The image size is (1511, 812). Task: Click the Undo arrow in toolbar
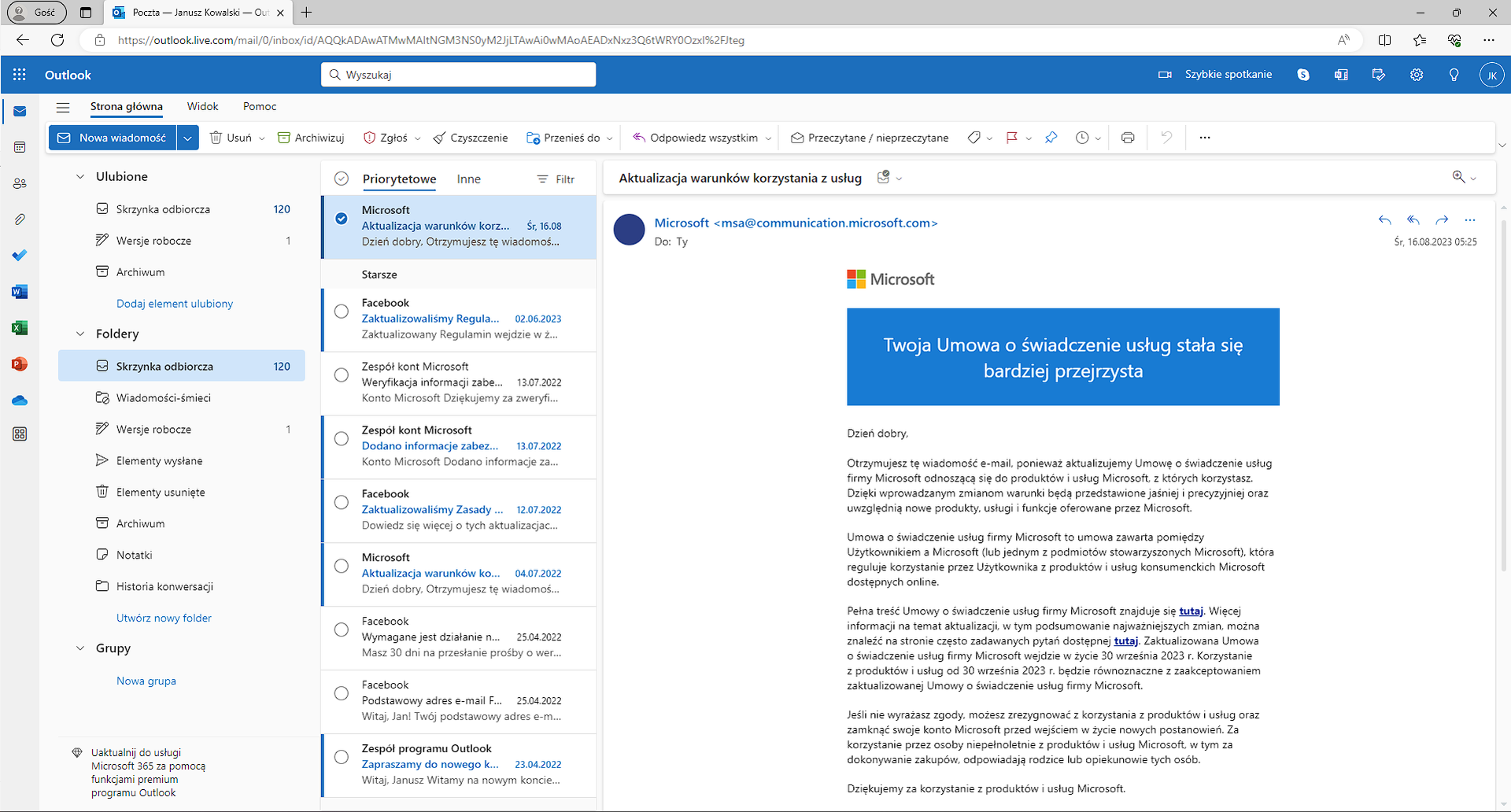(1166, 138)
